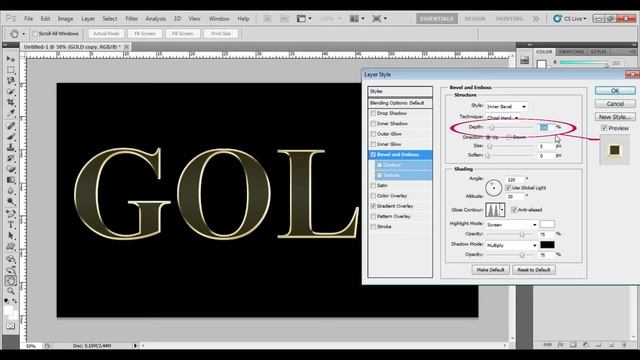The height and width of the screenshot is (360, 640).
Task: Select the Hand tool in the toolbox
Action: 11,280
